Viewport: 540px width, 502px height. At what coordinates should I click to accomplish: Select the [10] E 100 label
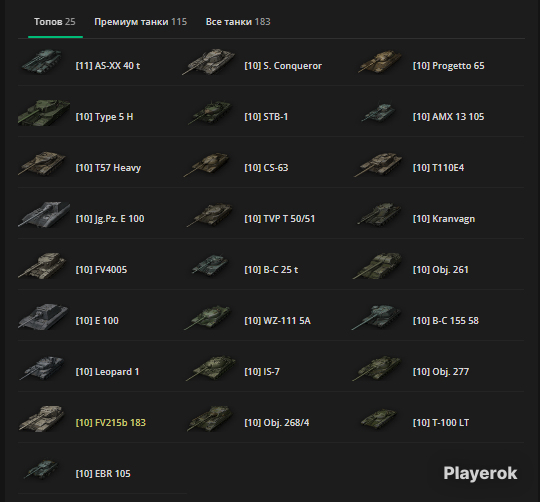(x=97, y=321)
